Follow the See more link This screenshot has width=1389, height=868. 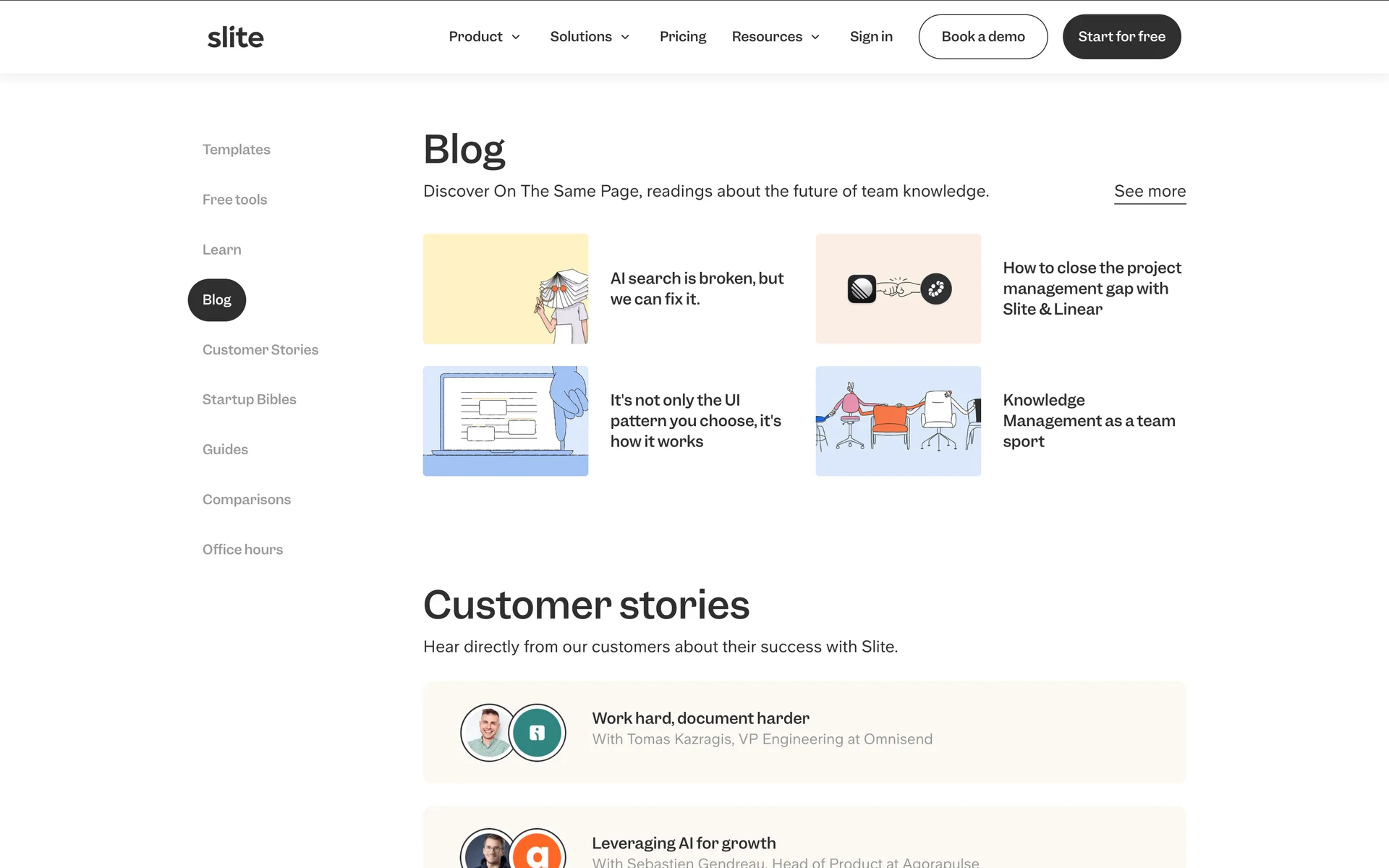tap(1150, 192)
